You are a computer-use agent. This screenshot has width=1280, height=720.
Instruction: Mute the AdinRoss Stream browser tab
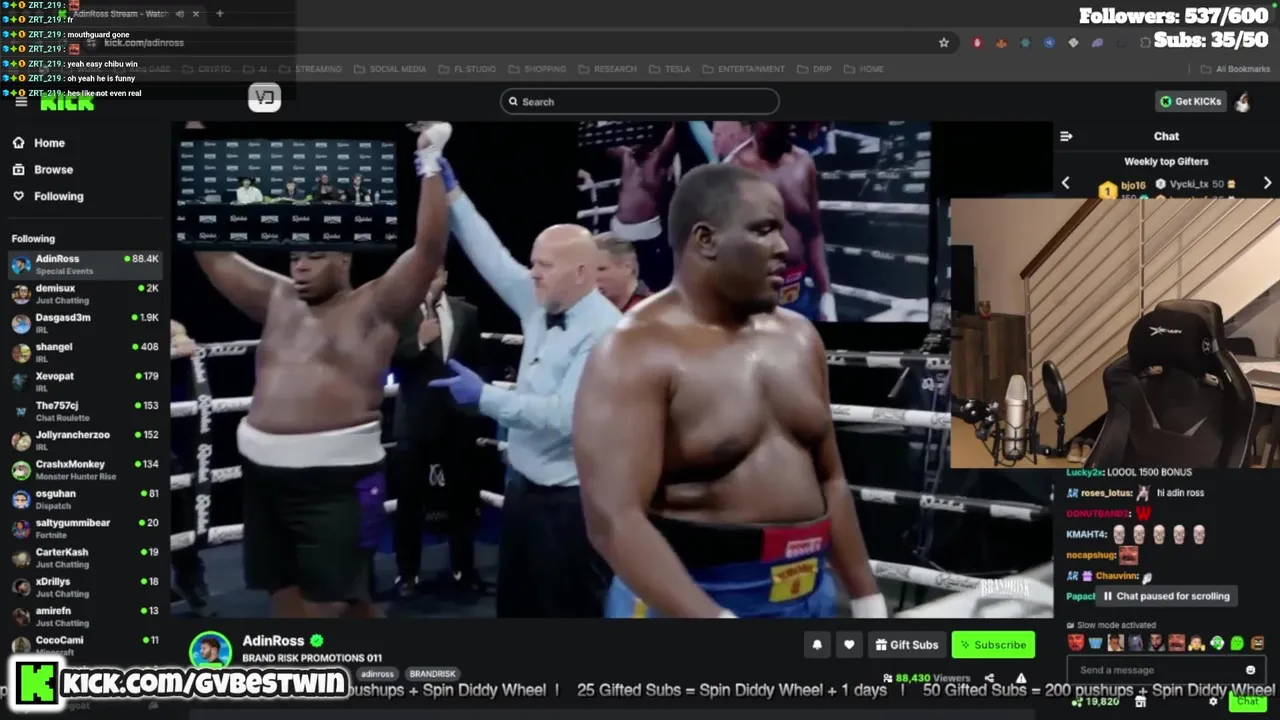point(180,14)
